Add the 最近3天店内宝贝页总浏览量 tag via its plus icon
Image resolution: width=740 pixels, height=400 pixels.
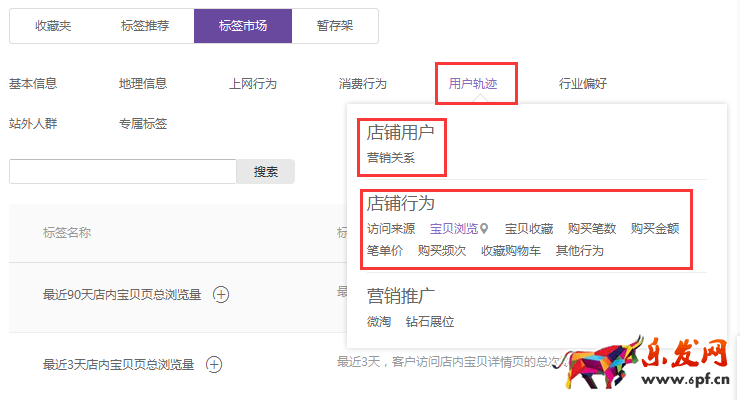214,364
